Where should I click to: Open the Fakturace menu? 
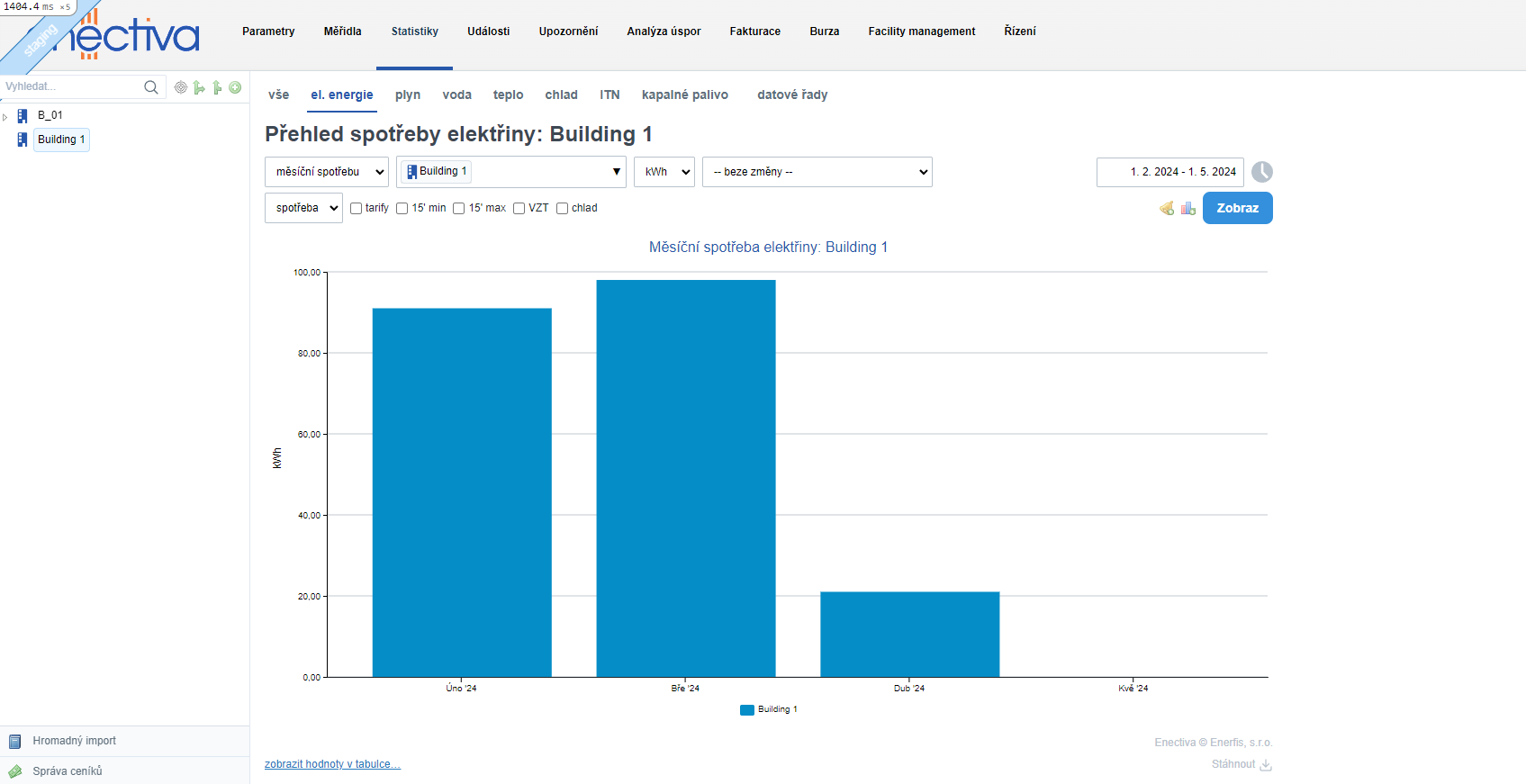(x=754, y=32)
